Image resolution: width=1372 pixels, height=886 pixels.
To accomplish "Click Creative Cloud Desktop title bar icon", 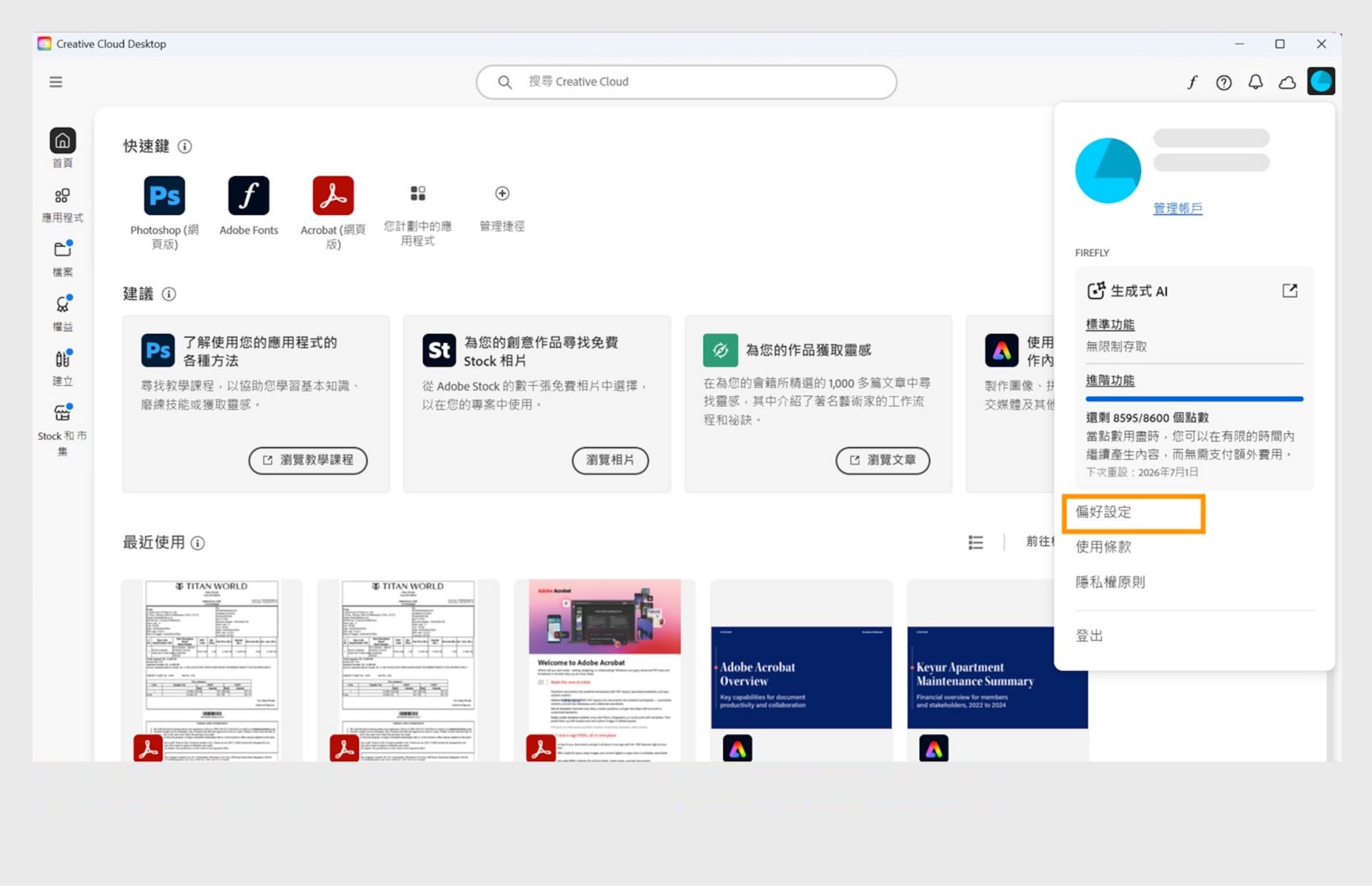I will pos(44,44).
